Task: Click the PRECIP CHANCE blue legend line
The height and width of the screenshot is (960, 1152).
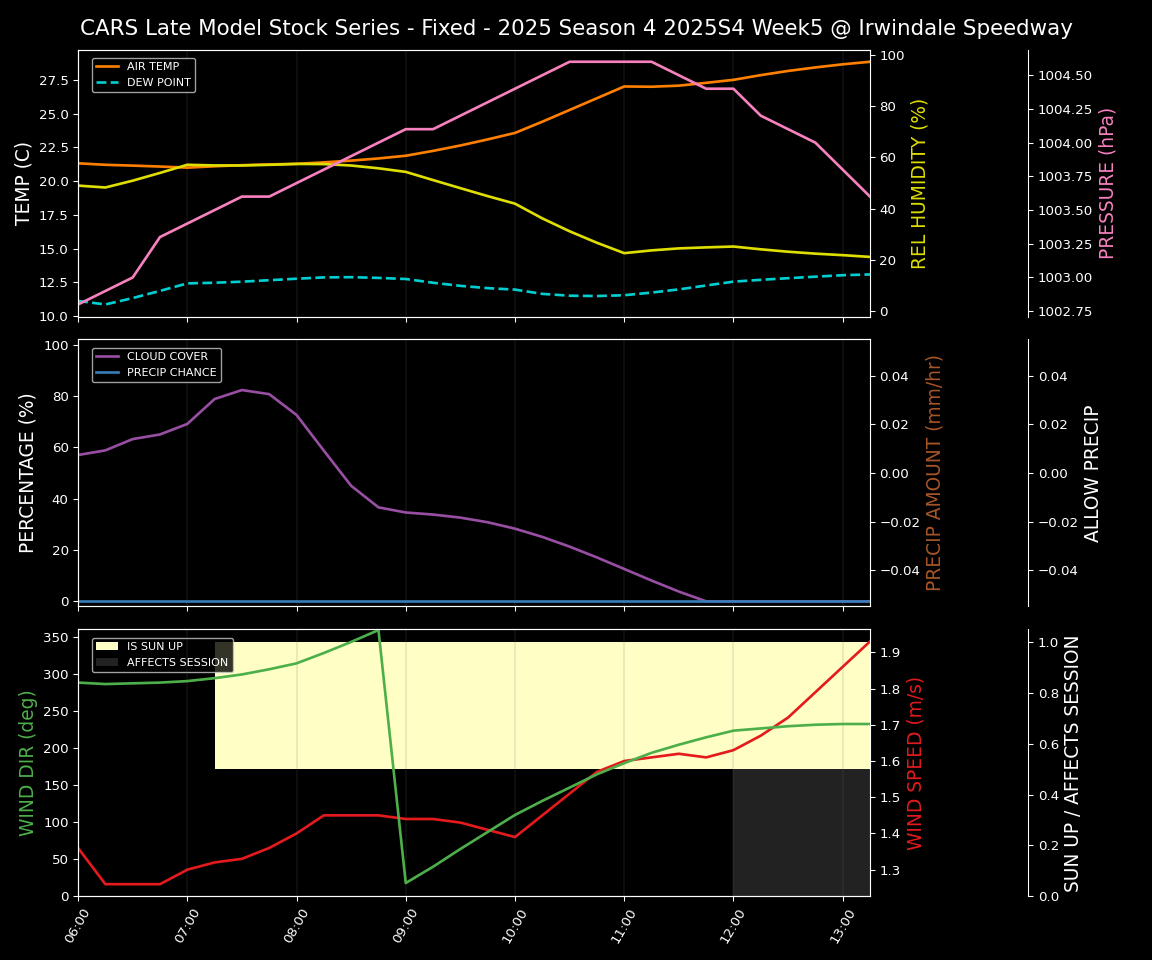Action: (108, 373)
